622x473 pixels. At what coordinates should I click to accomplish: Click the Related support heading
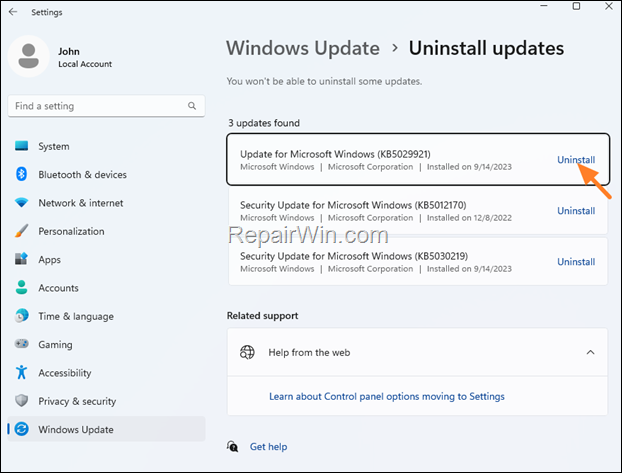point(262,315)
